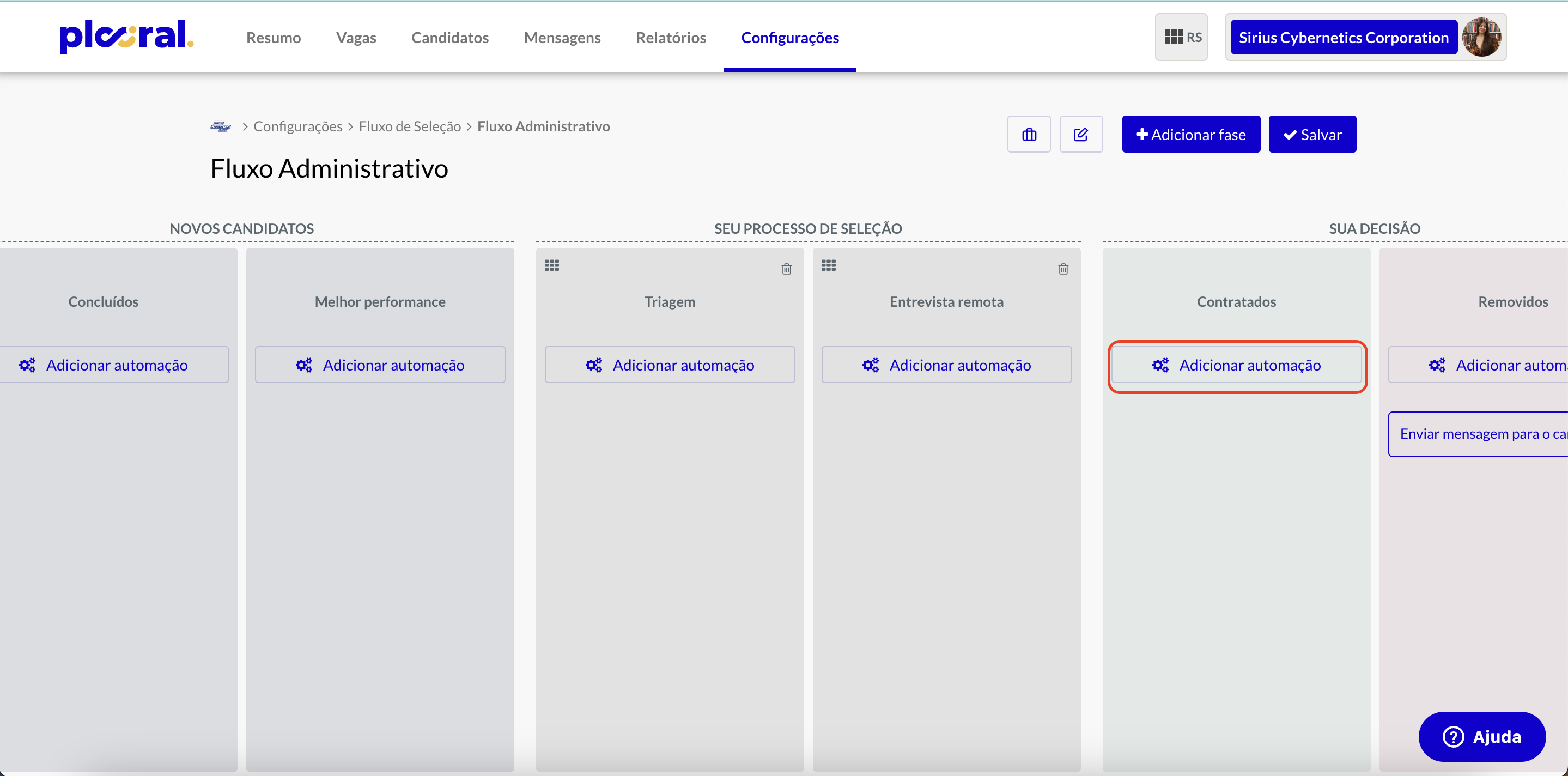Open the Mensagens tab
The height and width of the screenshot is (776, 1568).
click(x=562, y=37)
